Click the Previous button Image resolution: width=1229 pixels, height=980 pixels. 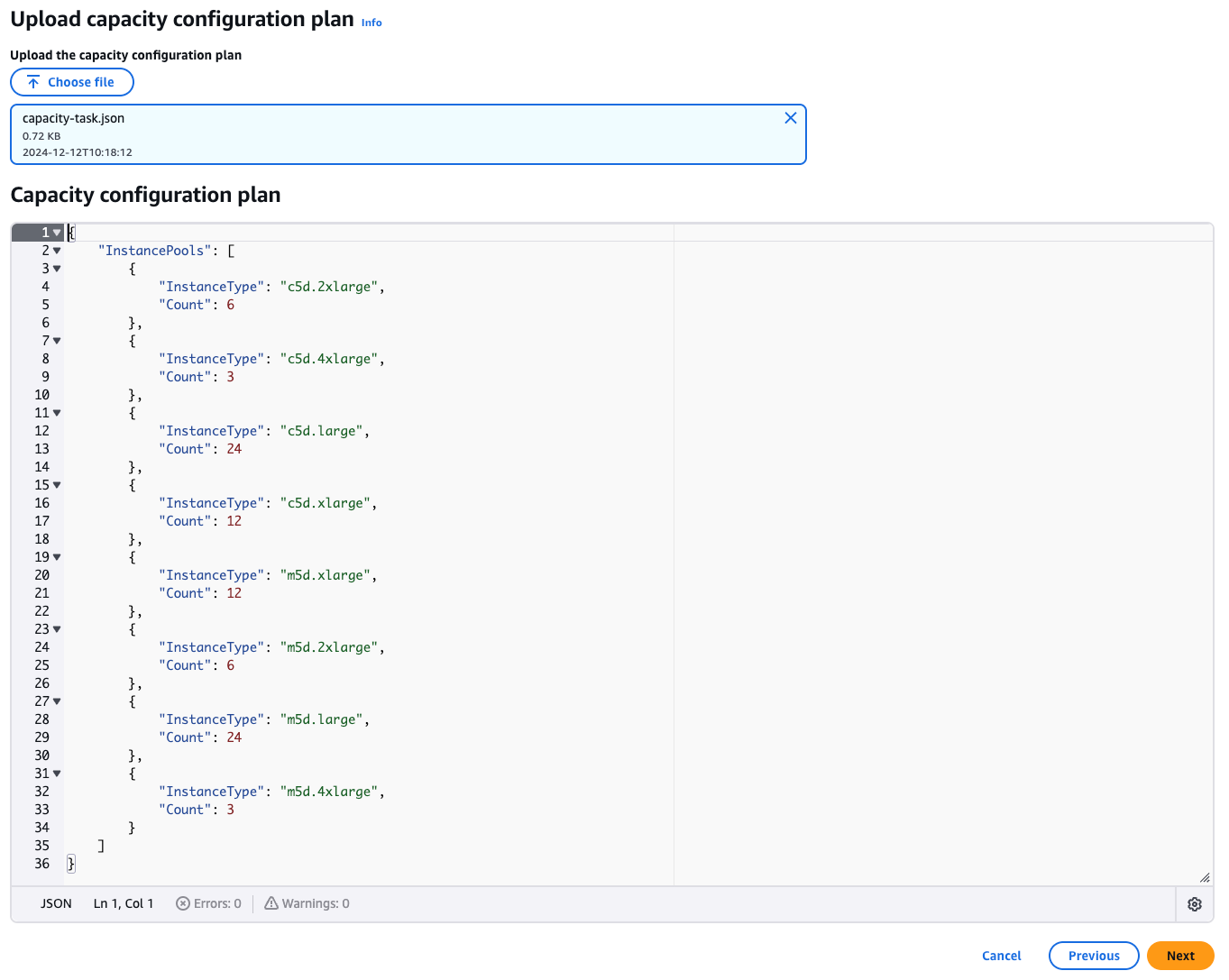click(x=1094, y=956)
